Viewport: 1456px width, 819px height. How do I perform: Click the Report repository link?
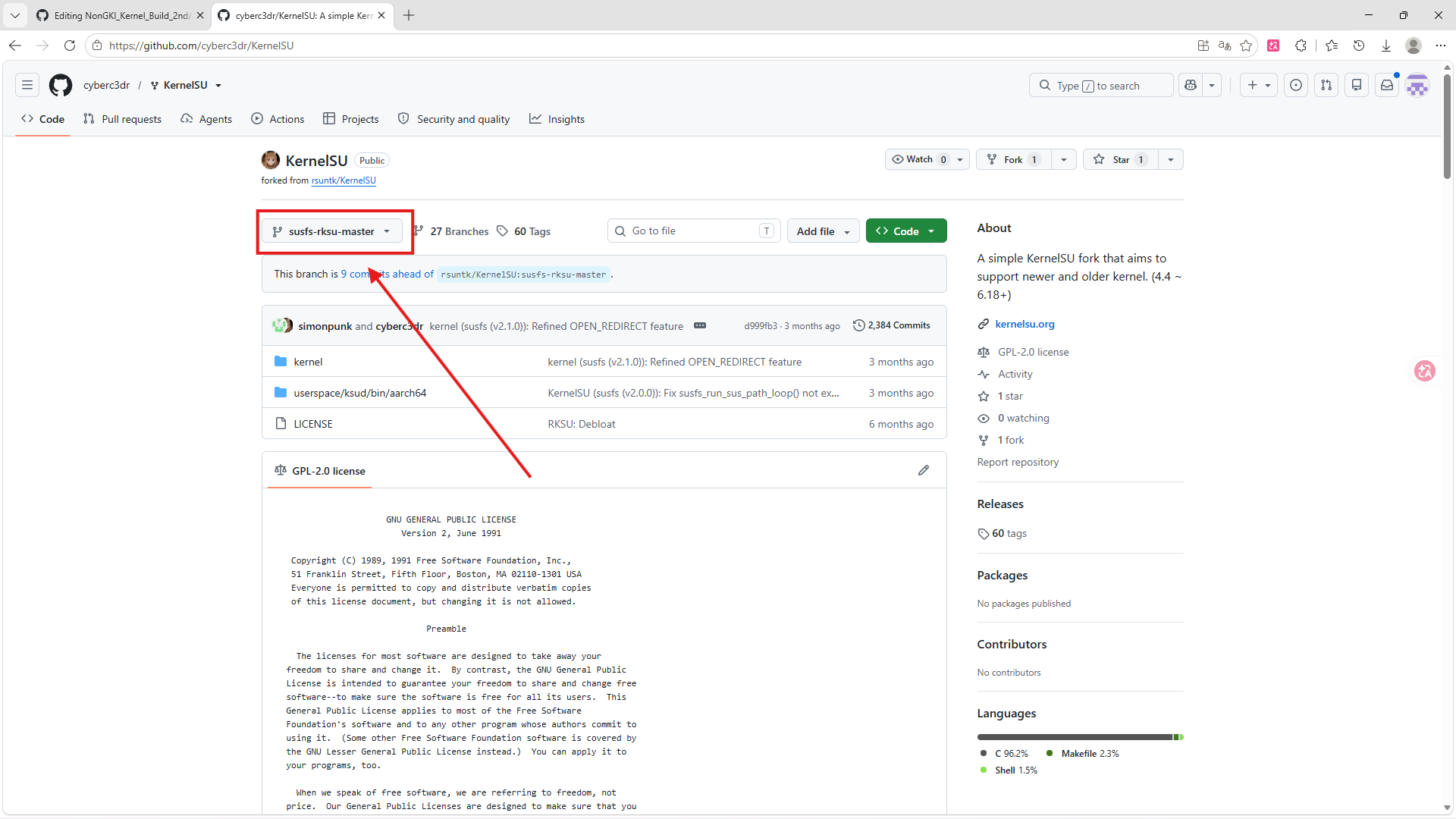1018,462
